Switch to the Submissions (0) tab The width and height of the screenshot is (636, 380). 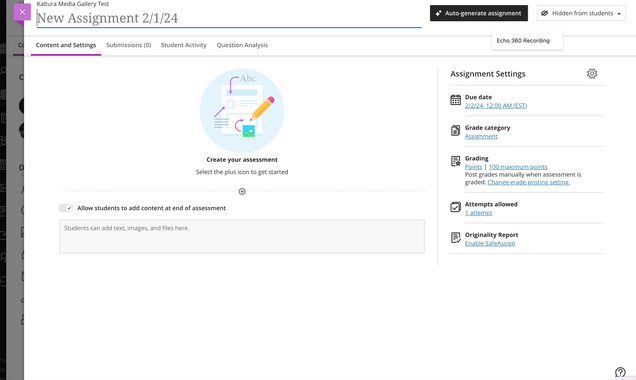tap(129, 45)
